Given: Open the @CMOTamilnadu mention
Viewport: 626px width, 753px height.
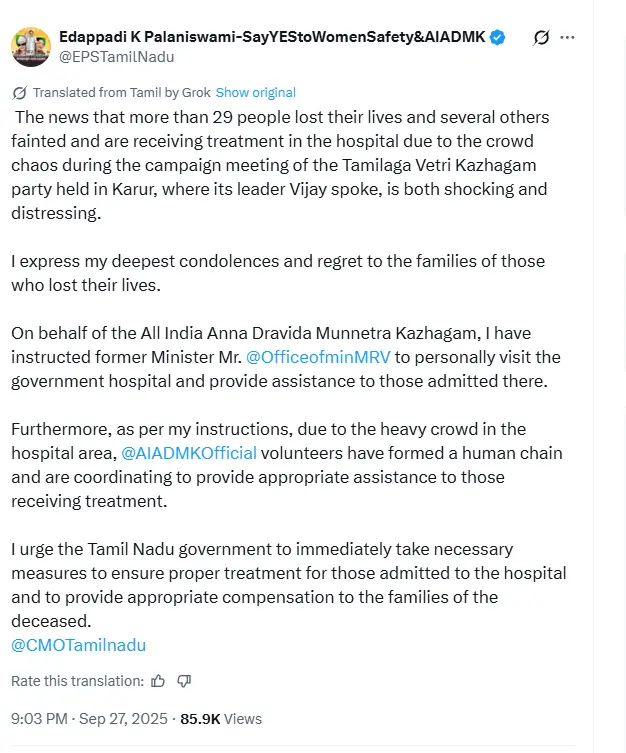Looking at the screenshot, I should pyautogui.click(x=79, y=645).
